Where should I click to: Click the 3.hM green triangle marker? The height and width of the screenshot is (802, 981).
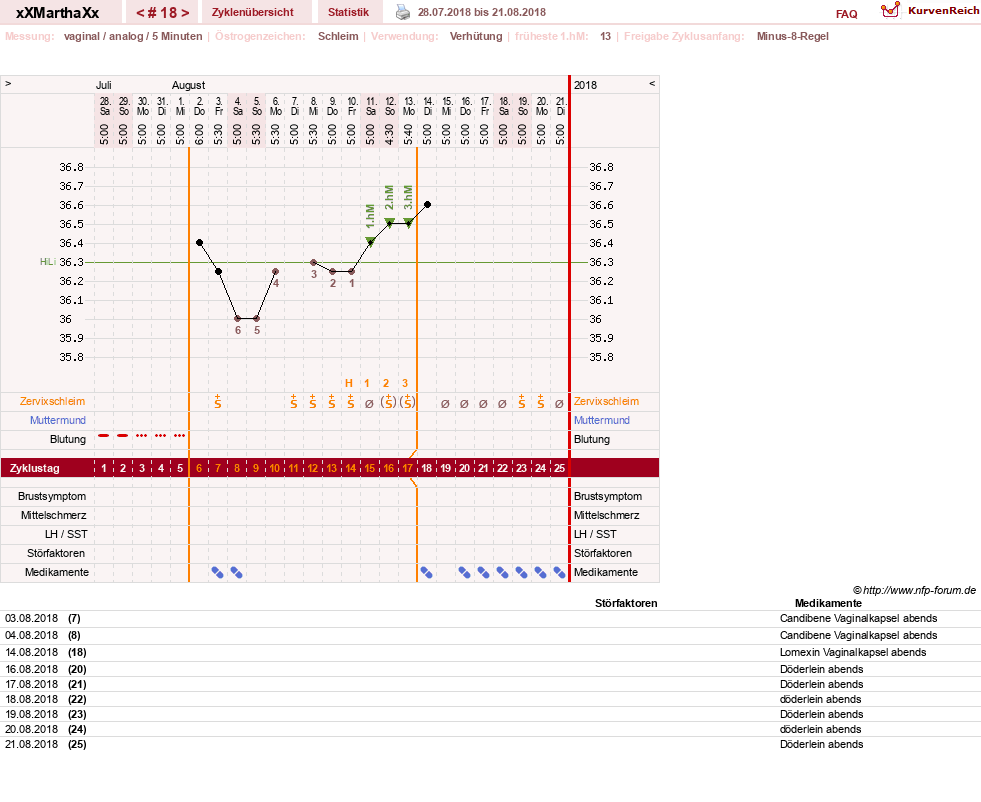pos(409,223)
